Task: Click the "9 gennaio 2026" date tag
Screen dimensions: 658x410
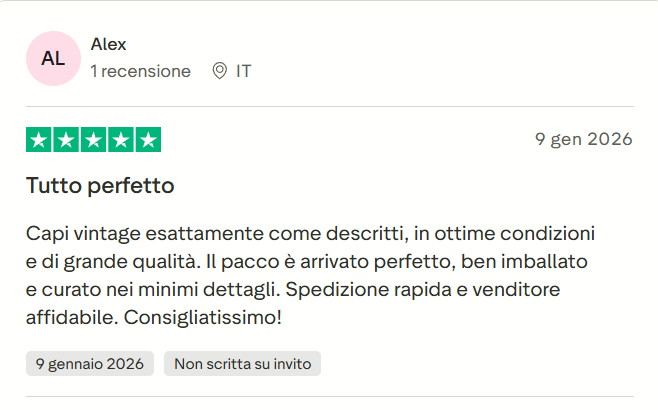Action: coord(90,364)
